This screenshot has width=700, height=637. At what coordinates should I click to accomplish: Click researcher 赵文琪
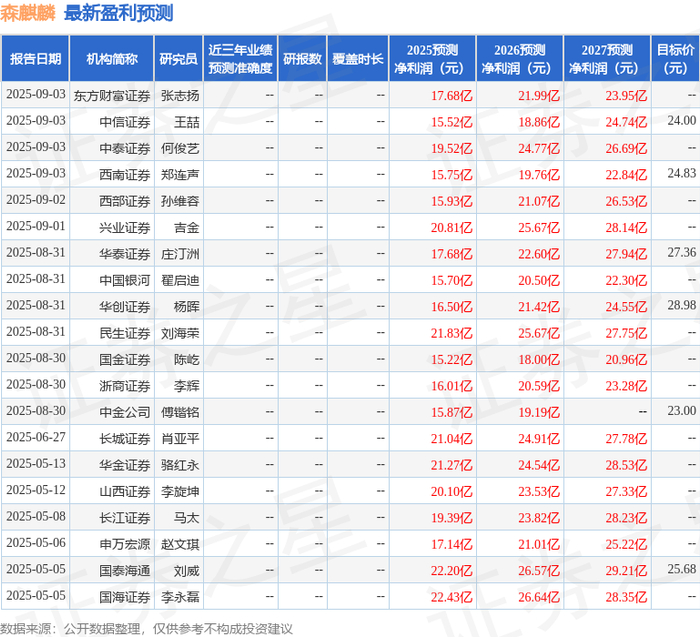180,544
